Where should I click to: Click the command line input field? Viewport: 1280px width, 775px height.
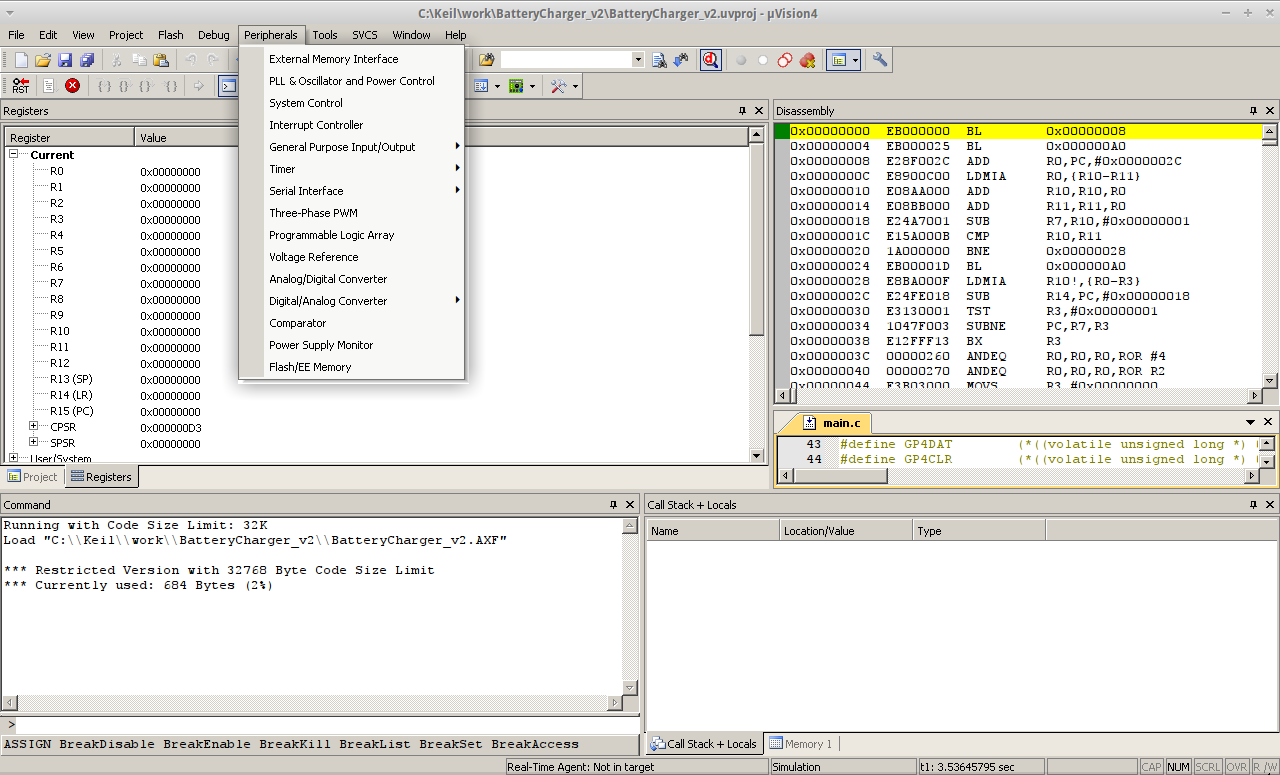click(x=326, y=726)
